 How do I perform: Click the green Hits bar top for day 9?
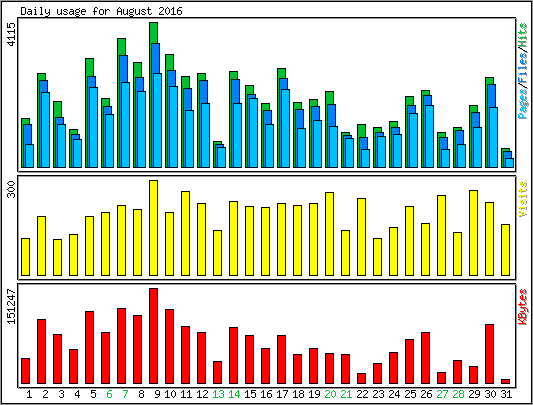[153, 32]
